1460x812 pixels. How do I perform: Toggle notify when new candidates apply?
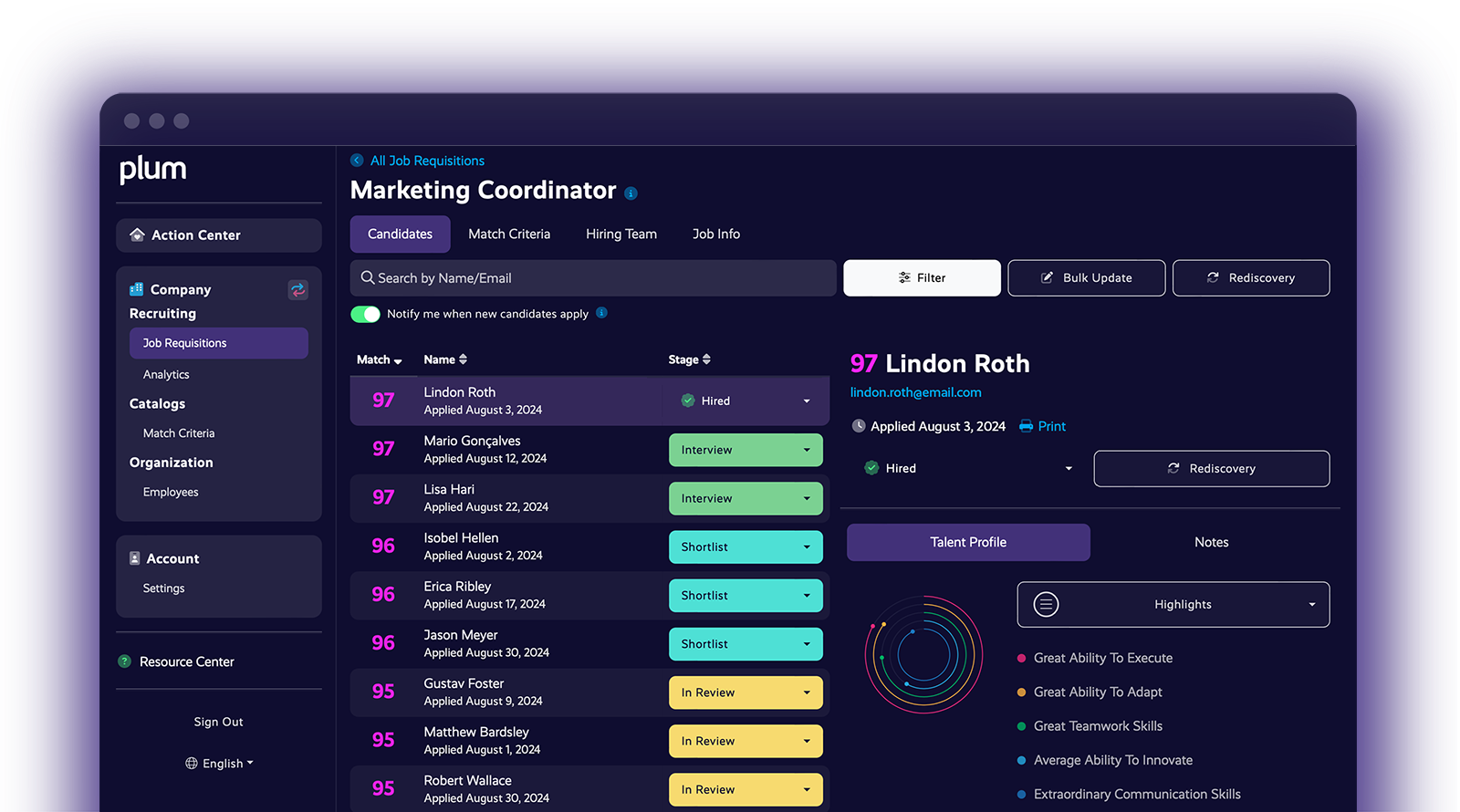click(x=366, y=314)
